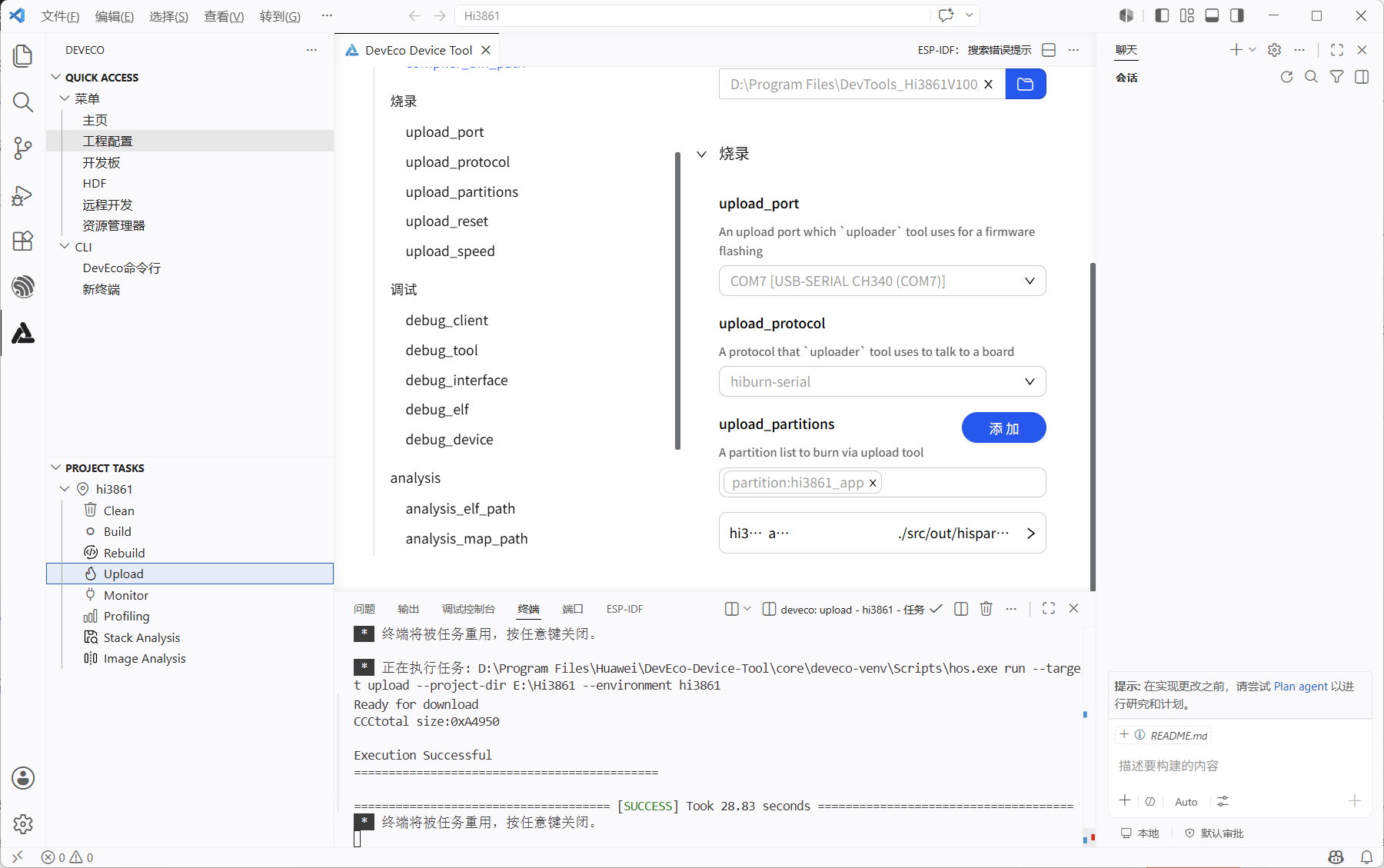Open the Extensions view
Viewport: 1384px width, 868px height.
pyautogui.click(x=23, y=241)
